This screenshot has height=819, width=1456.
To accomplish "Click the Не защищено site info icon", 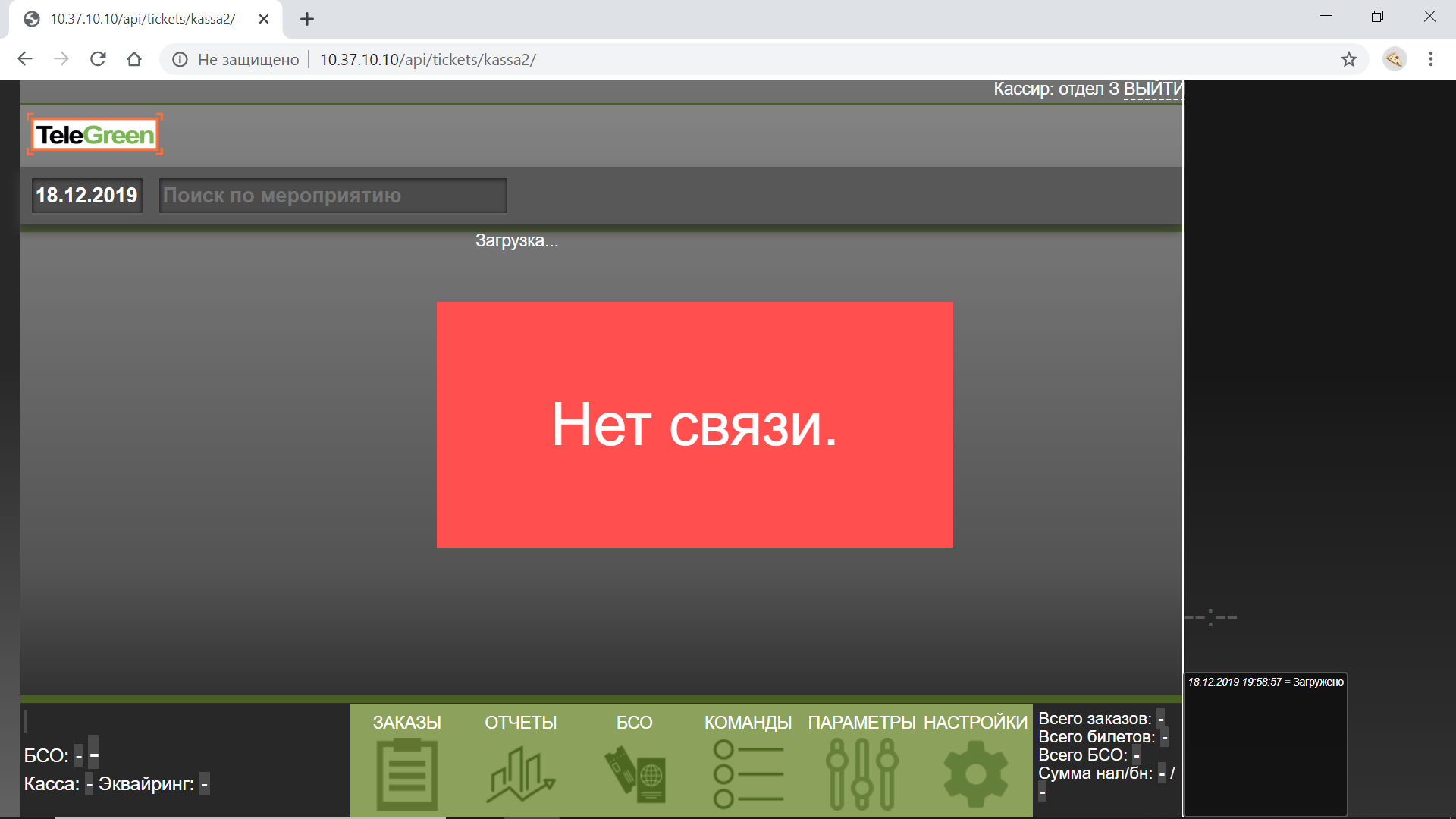I will coord(180,59).
